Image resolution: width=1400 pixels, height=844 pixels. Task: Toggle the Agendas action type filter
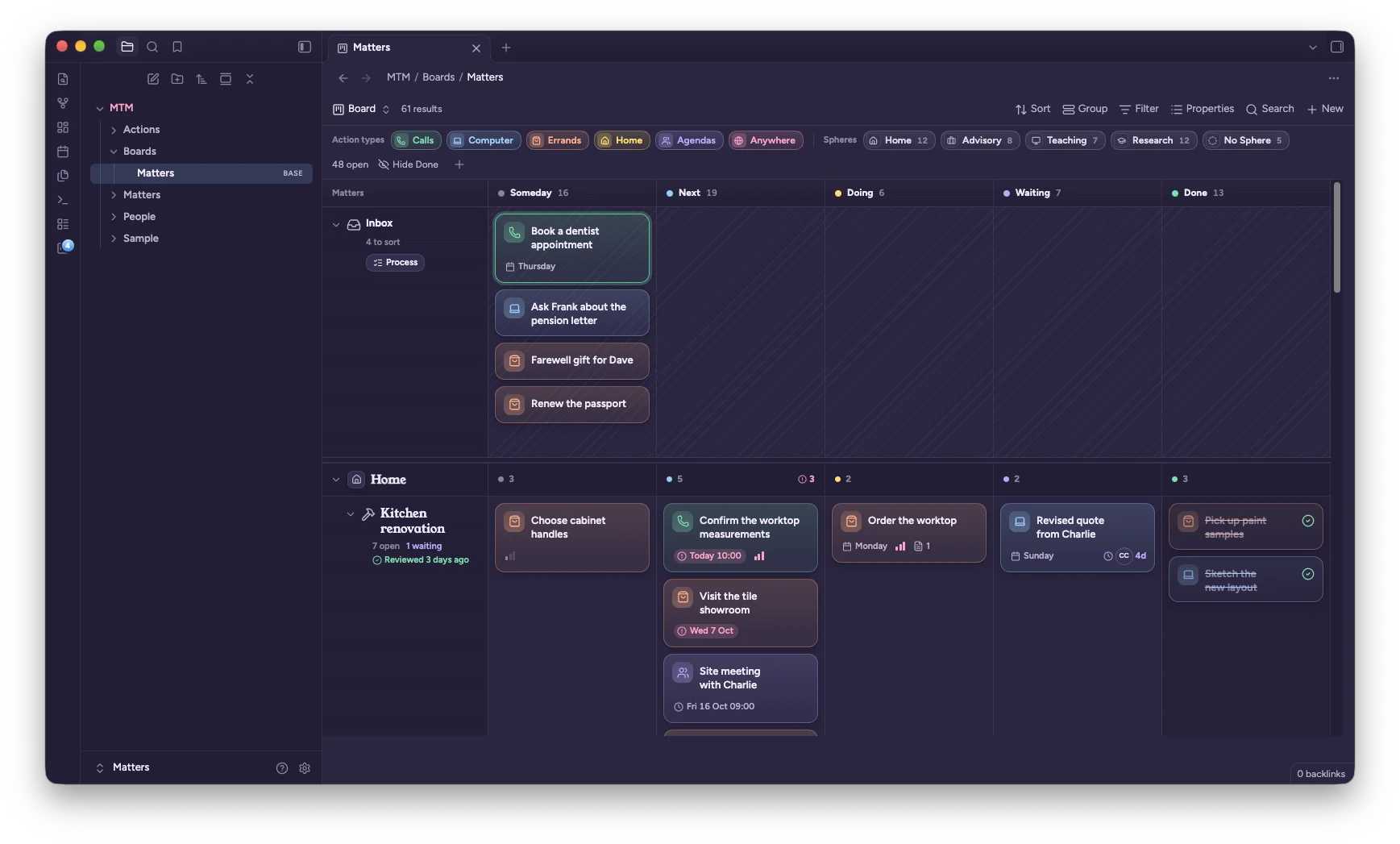coord(689,140)
